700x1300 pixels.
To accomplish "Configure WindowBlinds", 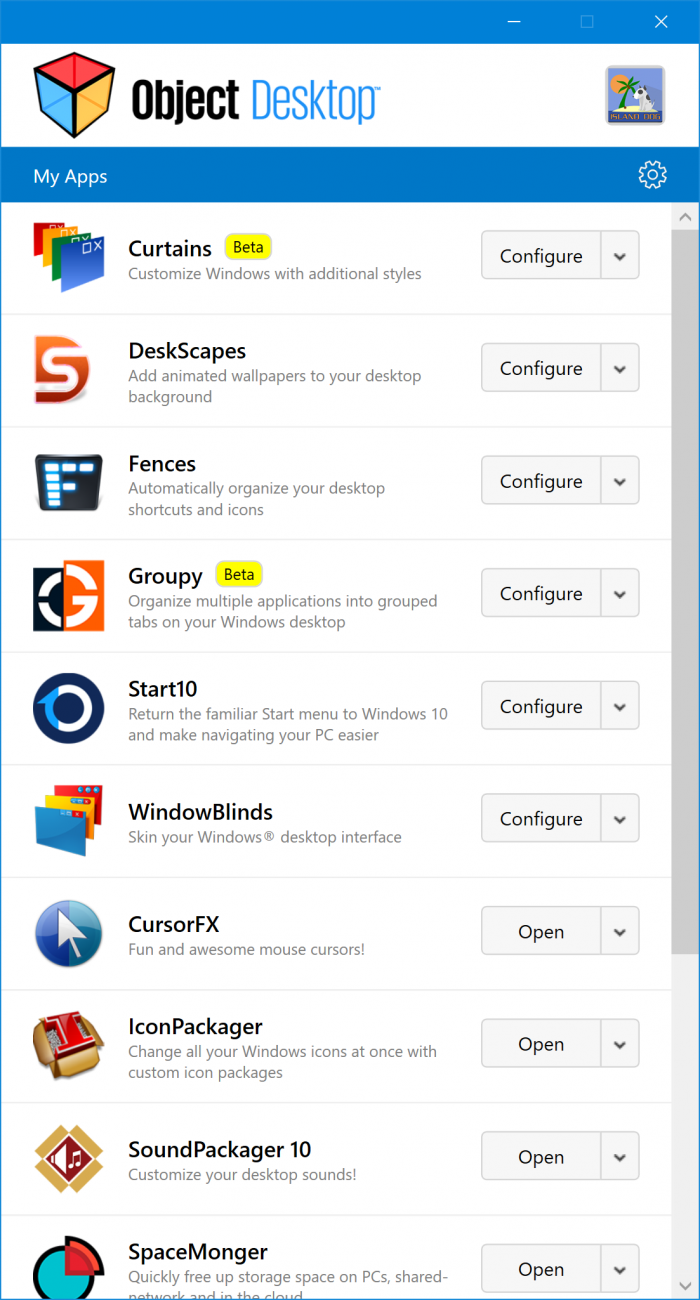I will point(541,818).
